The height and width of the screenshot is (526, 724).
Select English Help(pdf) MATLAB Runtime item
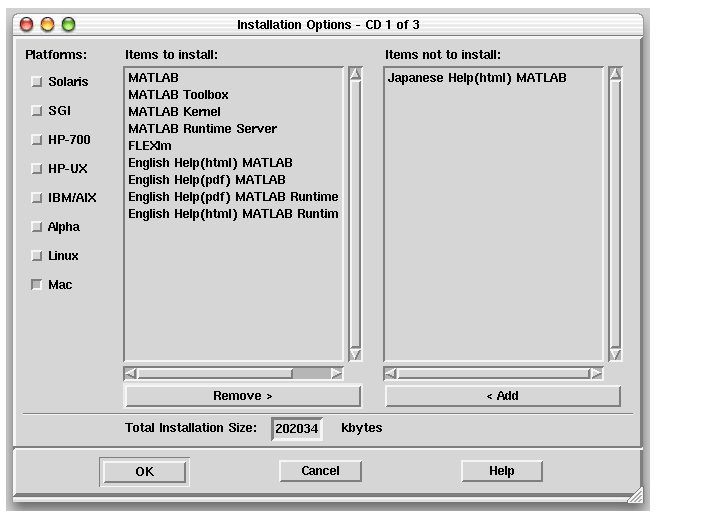click(x=233, y=197)
